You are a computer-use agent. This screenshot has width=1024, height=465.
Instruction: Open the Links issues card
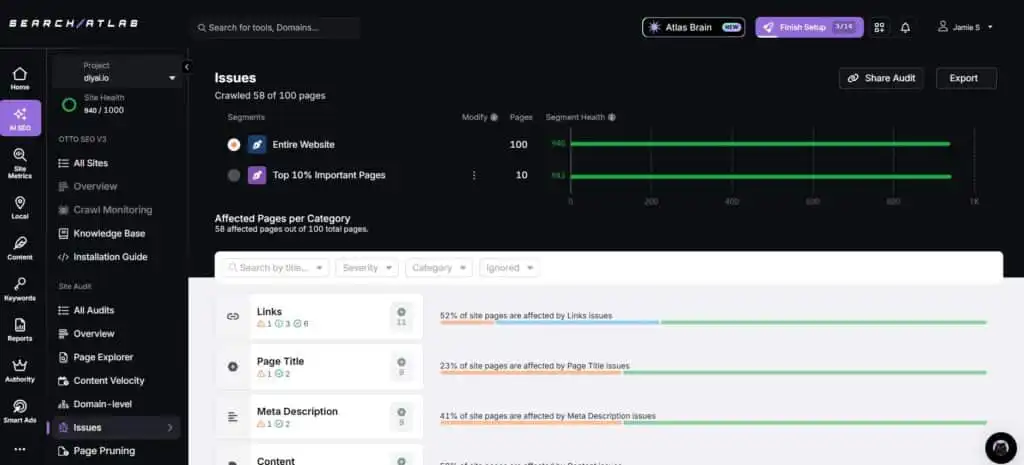319,317
